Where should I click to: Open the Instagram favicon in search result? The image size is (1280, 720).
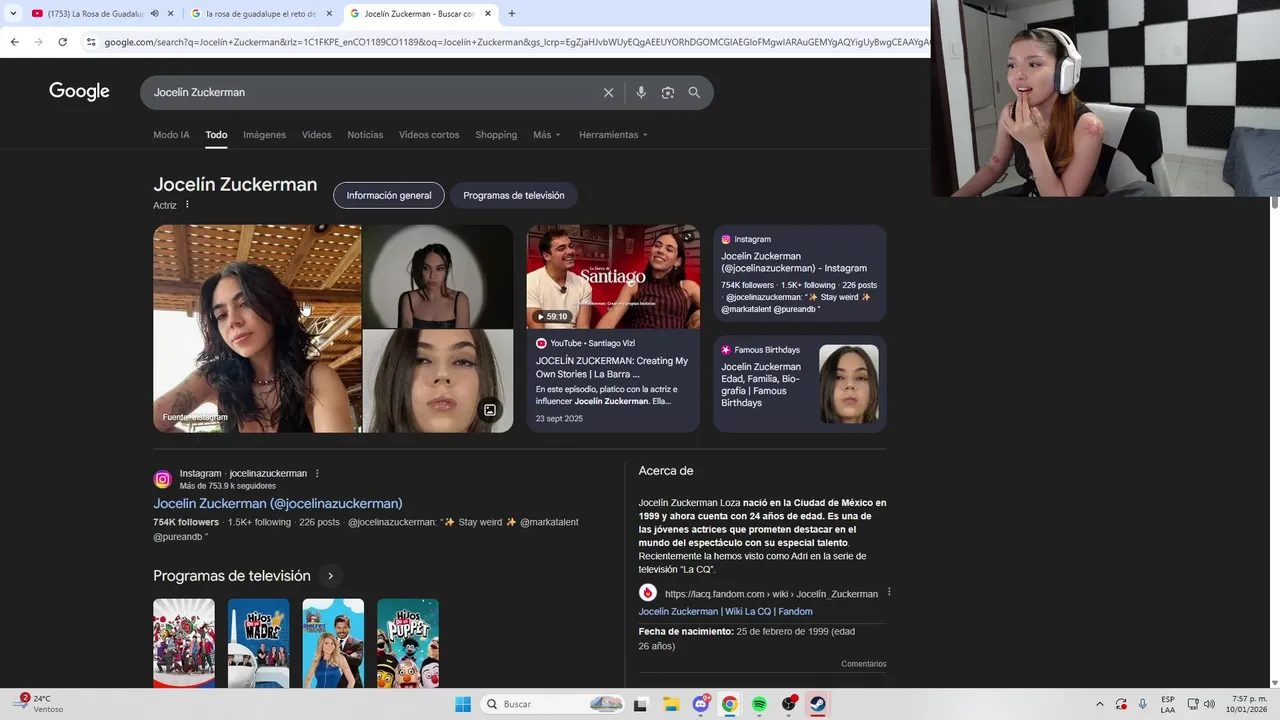(x=162, y=479)
